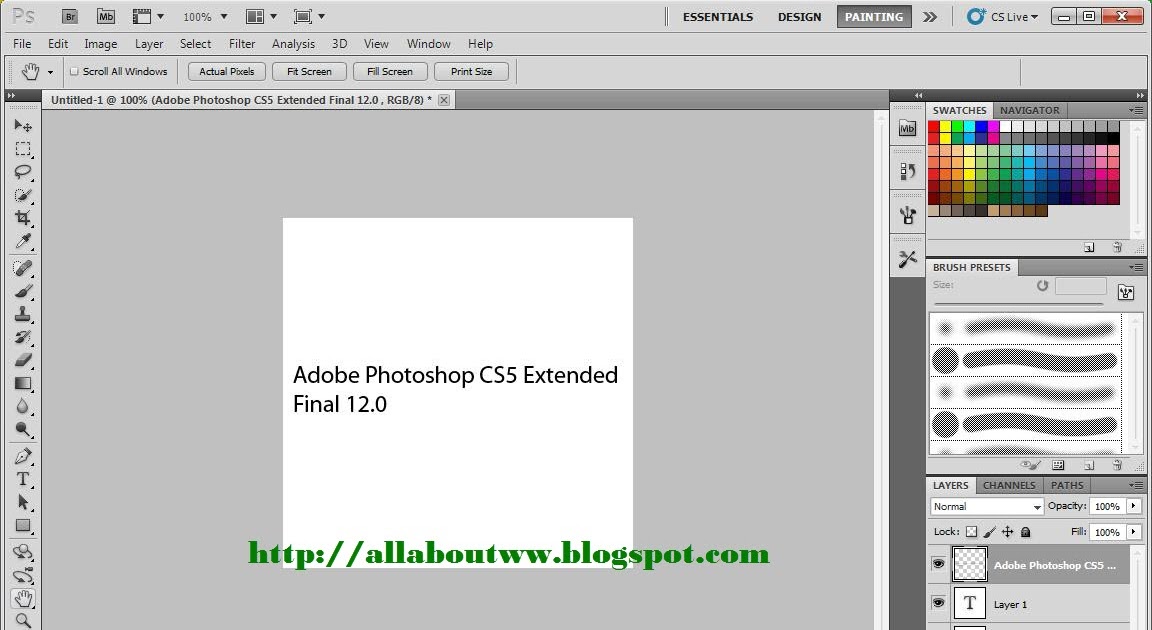1152x630 pixels.
Task: Select the Rectangular Marquee tool
Action: click(x=23, y=149)
